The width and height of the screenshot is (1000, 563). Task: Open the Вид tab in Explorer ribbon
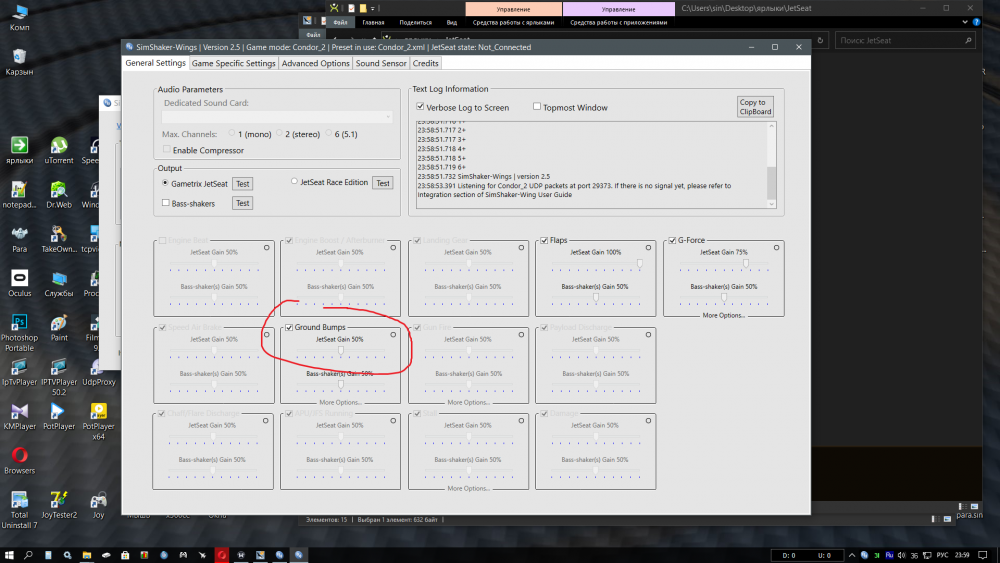click(452, 22)
